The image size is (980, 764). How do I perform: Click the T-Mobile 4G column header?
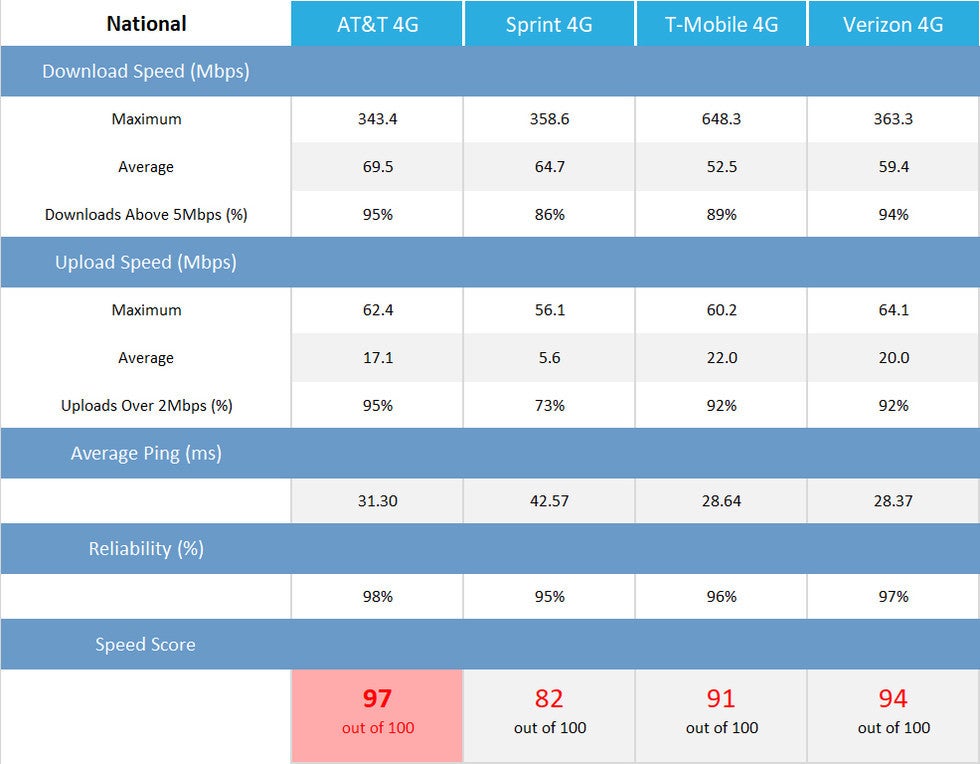tap(721, 24)
